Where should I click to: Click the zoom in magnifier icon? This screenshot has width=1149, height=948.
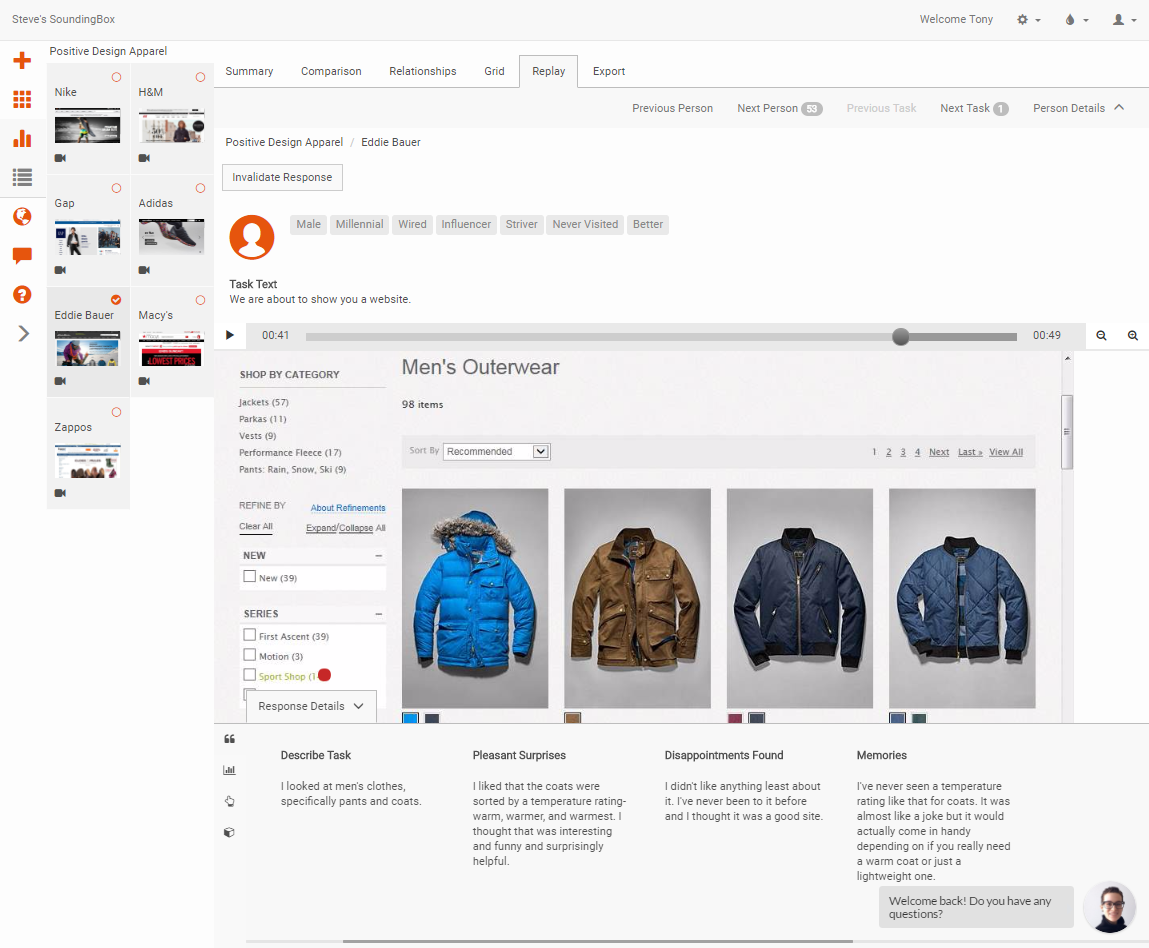click(x=1133, y=336)
